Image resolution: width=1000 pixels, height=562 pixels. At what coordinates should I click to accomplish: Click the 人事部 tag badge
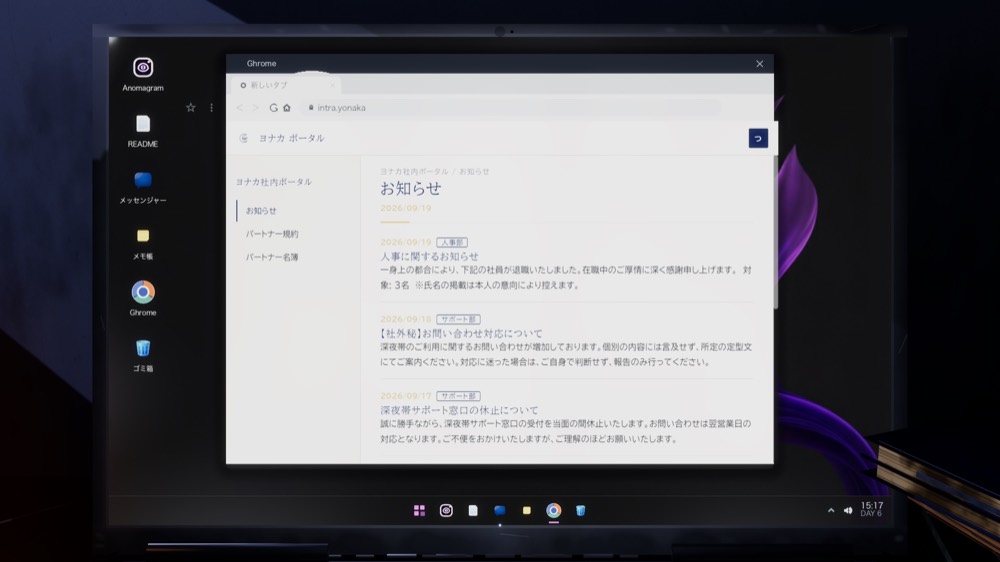pyautogui.click(x=452, y=242)
